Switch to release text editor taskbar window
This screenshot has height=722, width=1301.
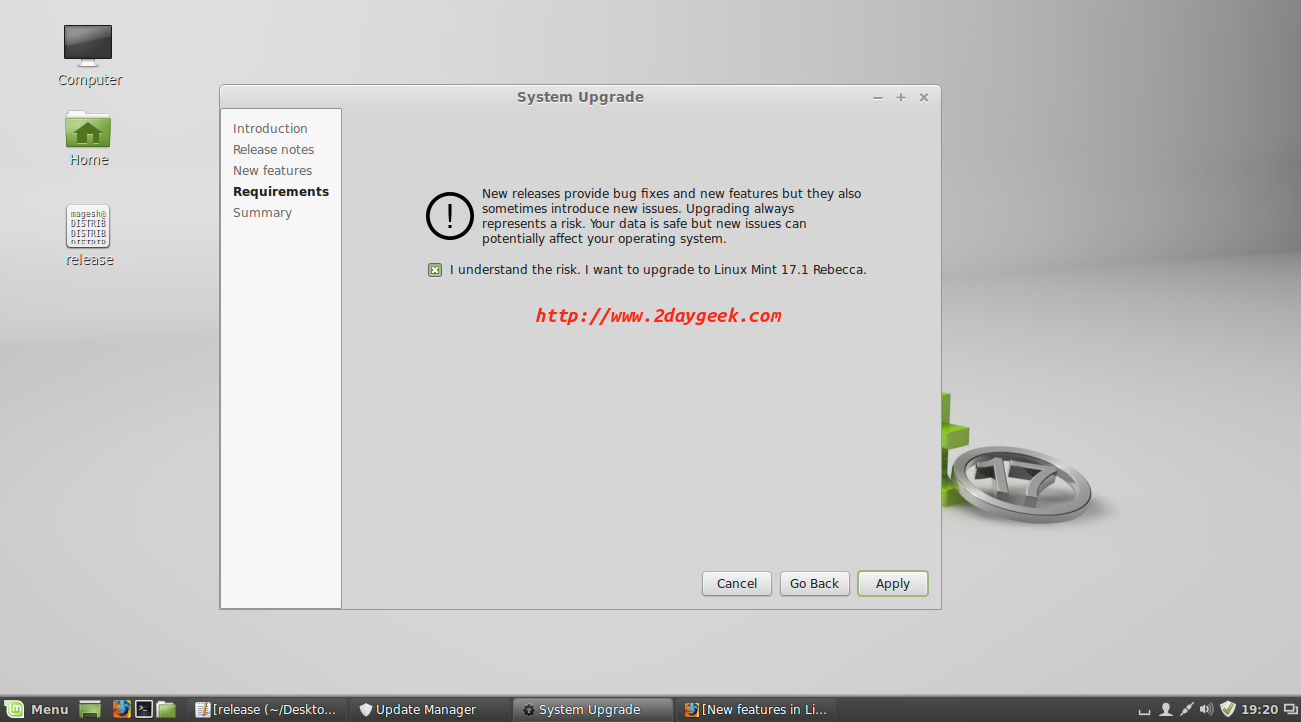point(268,709)
